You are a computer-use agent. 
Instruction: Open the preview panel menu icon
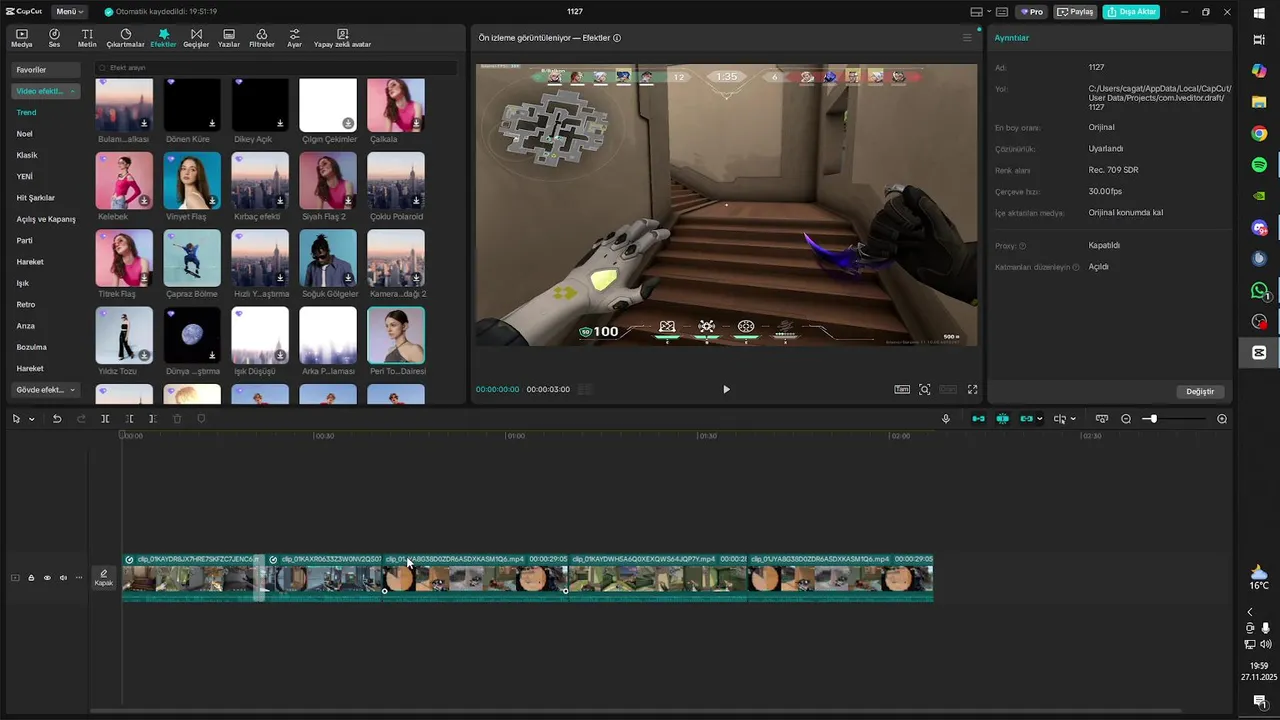pos(967,38)
